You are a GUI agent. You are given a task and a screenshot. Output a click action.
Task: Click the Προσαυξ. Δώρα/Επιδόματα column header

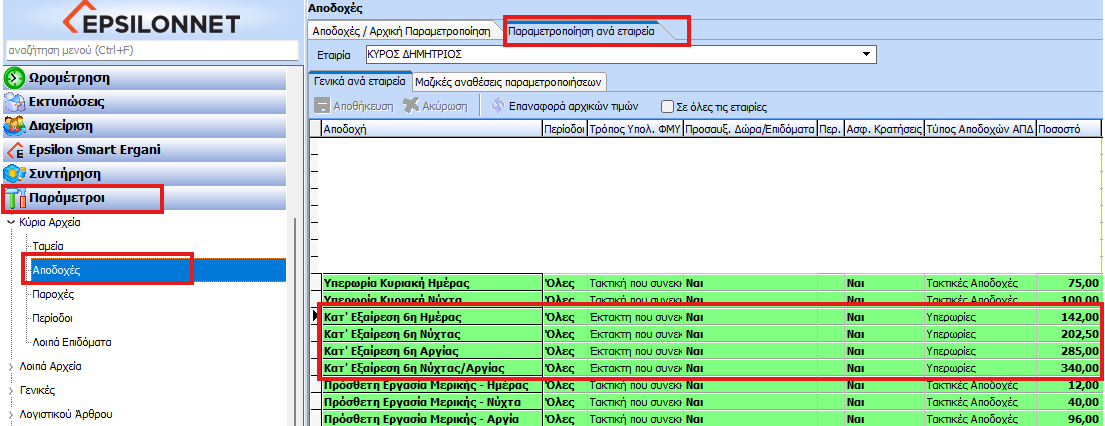tap(751, 129)
